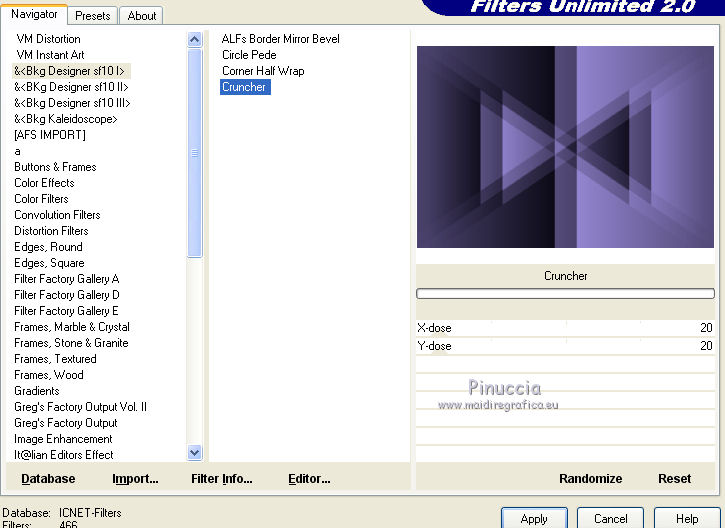Image resolution: width=725 pixels, height=528 pixels.
Task: Open the About tab
Action: 141,16
